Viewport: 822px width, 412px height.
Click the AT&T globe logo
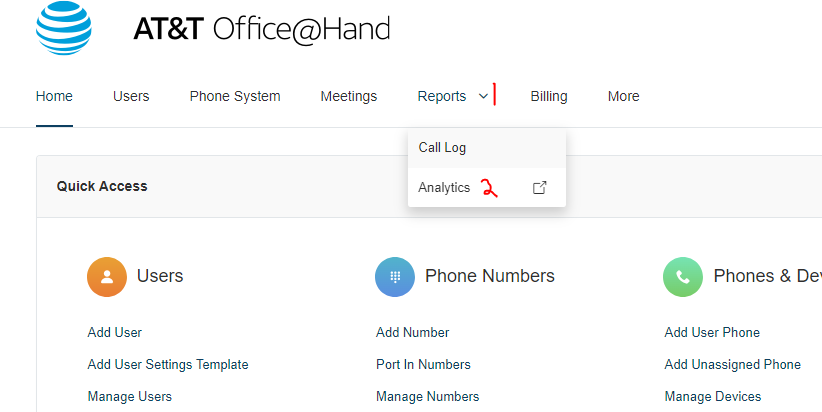click(64, 27)
